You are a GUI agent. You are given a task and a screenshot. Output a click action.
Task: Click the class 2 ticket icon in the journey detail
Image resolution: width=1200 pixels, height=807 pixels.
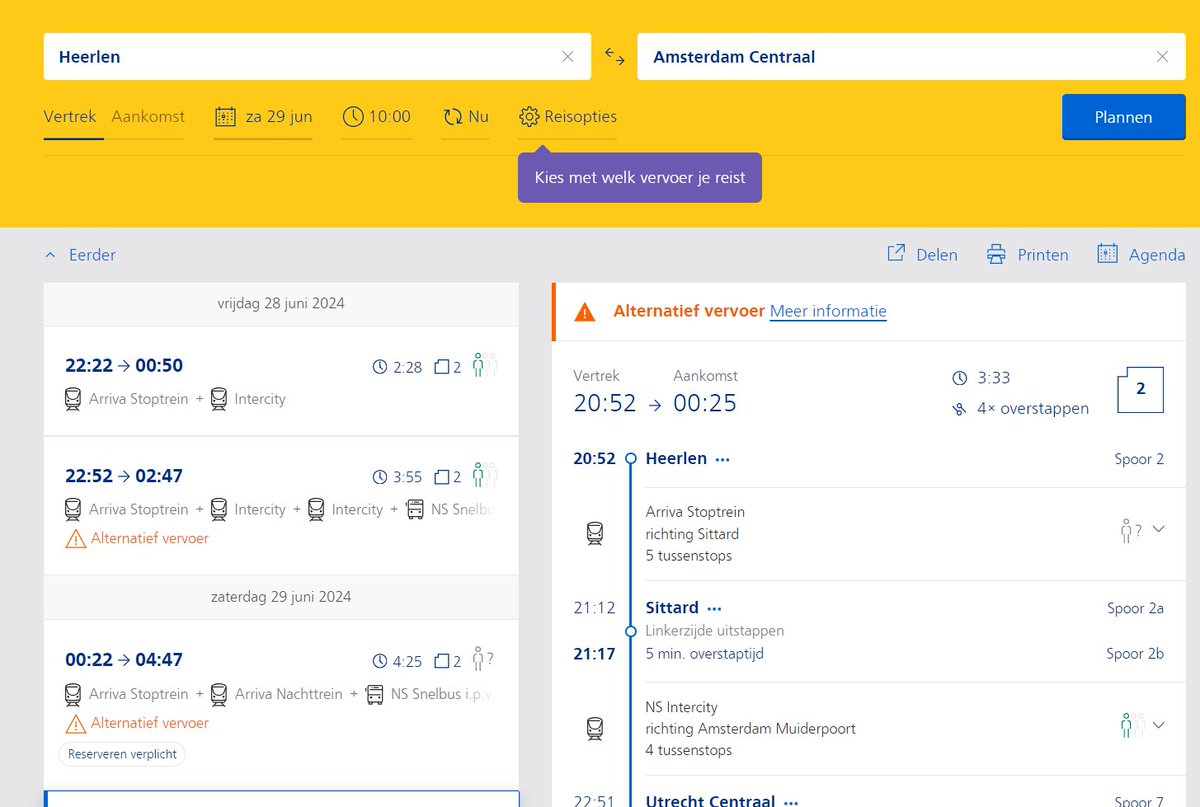tap(1140, 390)
